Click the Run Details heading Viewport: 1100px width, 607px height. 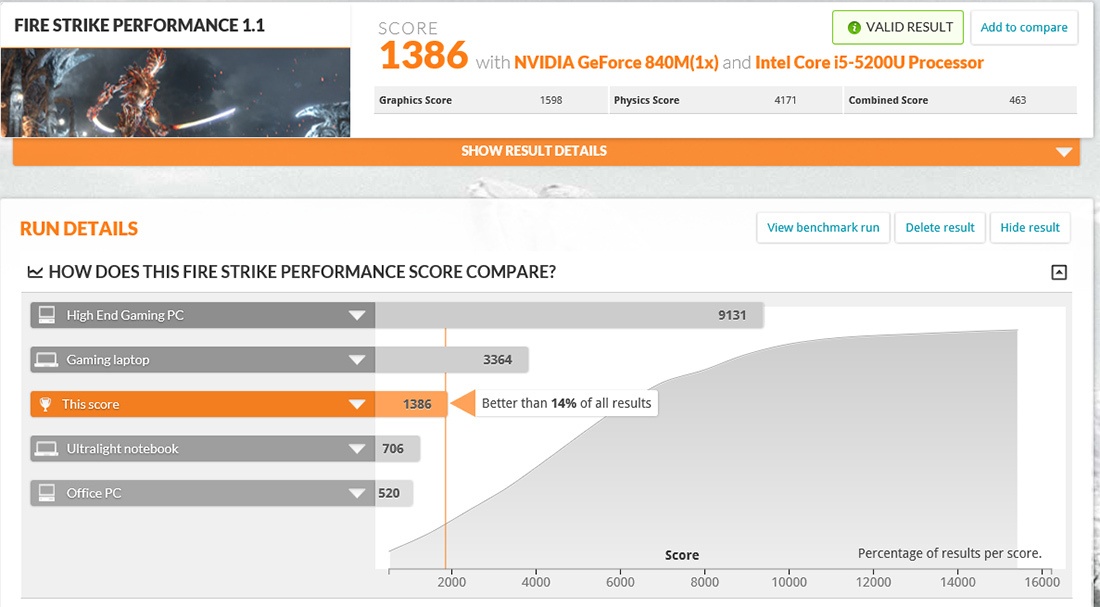tap(79, 229)
